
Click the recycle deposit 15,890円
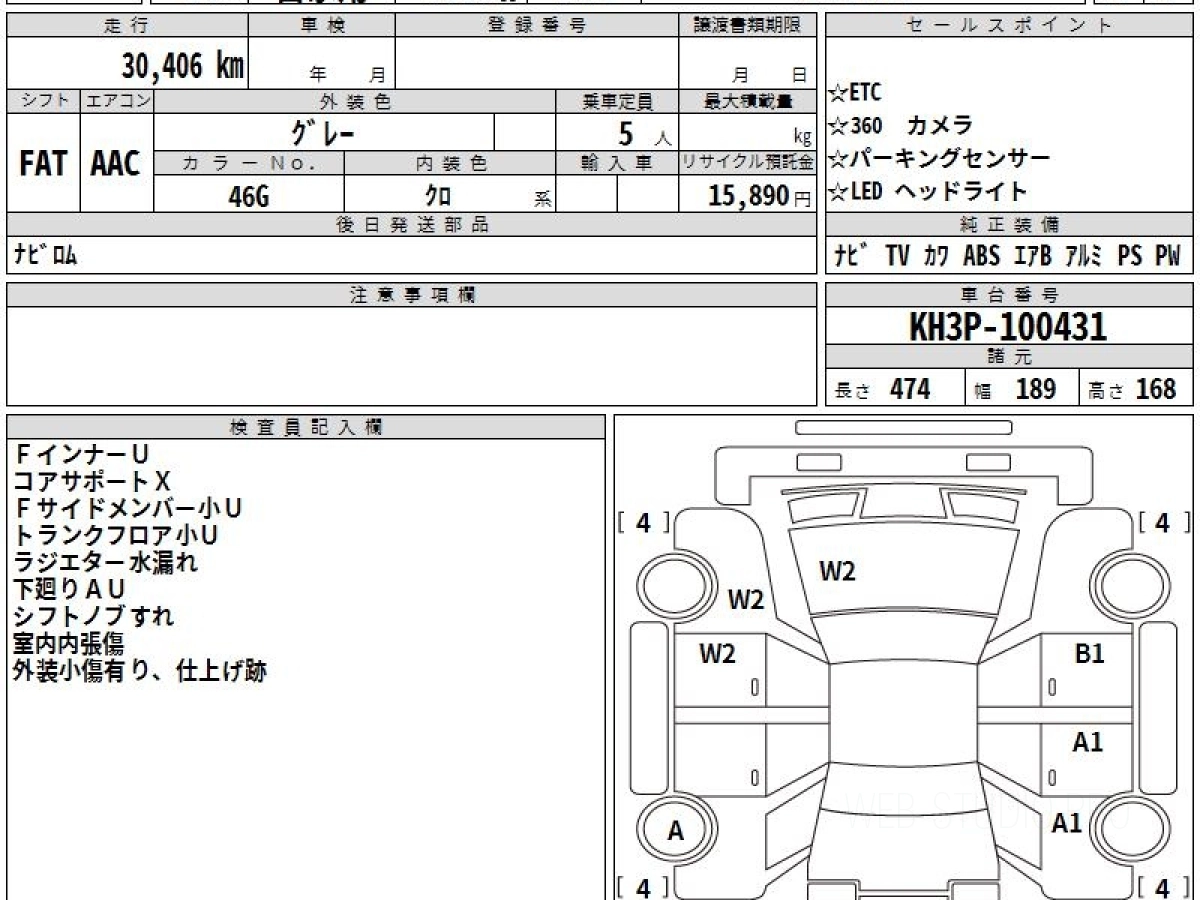[759, 196]
